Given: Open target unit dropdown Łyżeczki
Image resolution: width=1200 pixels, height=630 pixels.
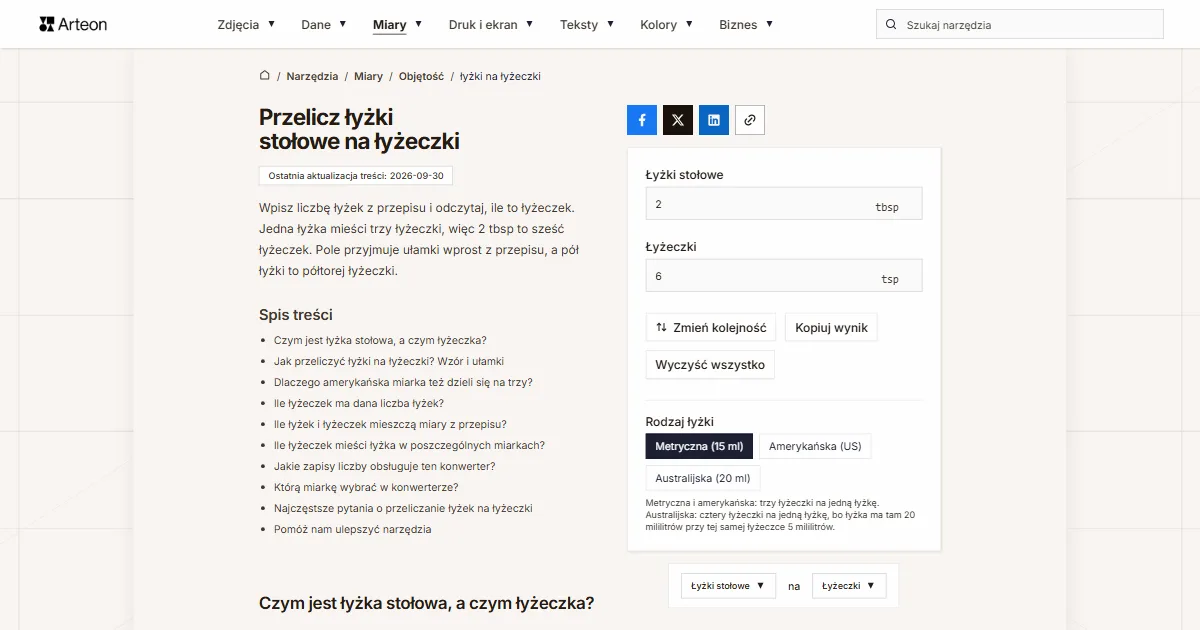Looking at the screenshot, I should 849,586.
